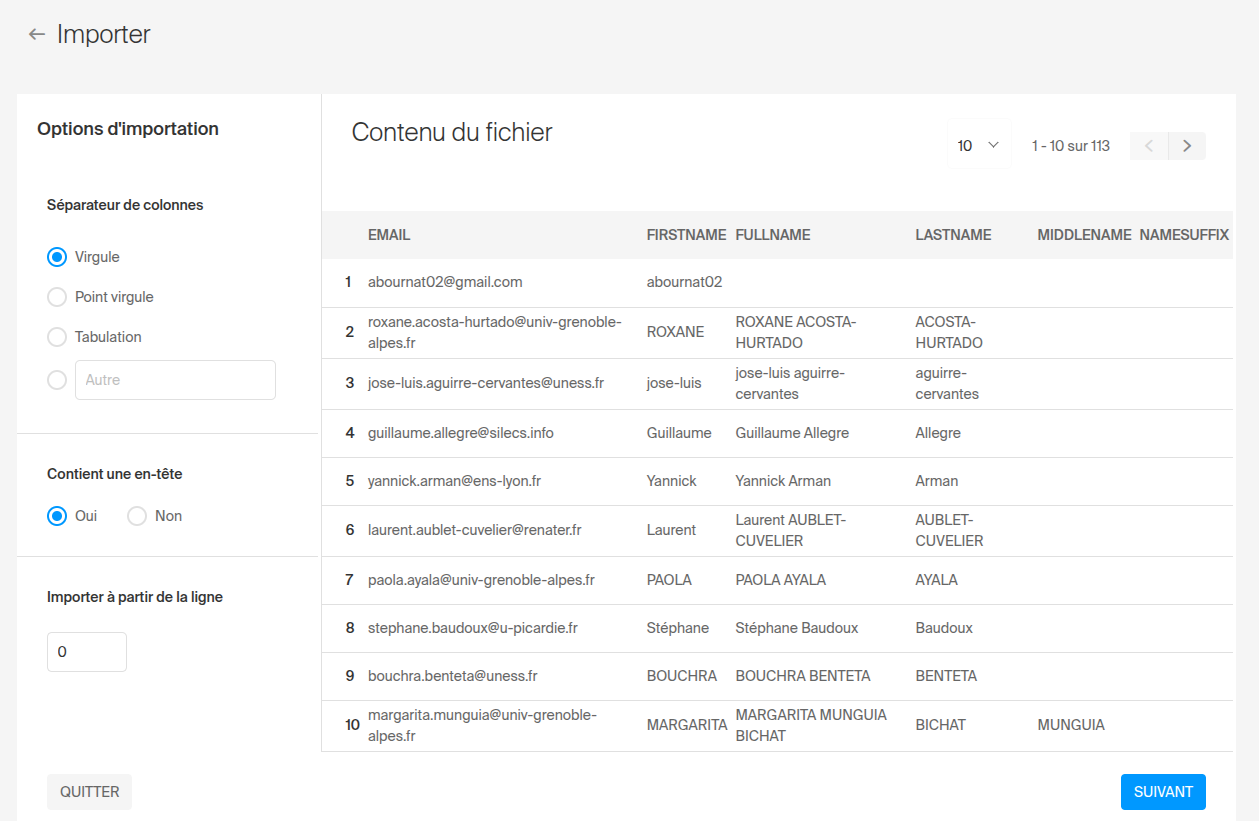Click the back arrow next to Importer
The image size is (1259, 821).
37,35
